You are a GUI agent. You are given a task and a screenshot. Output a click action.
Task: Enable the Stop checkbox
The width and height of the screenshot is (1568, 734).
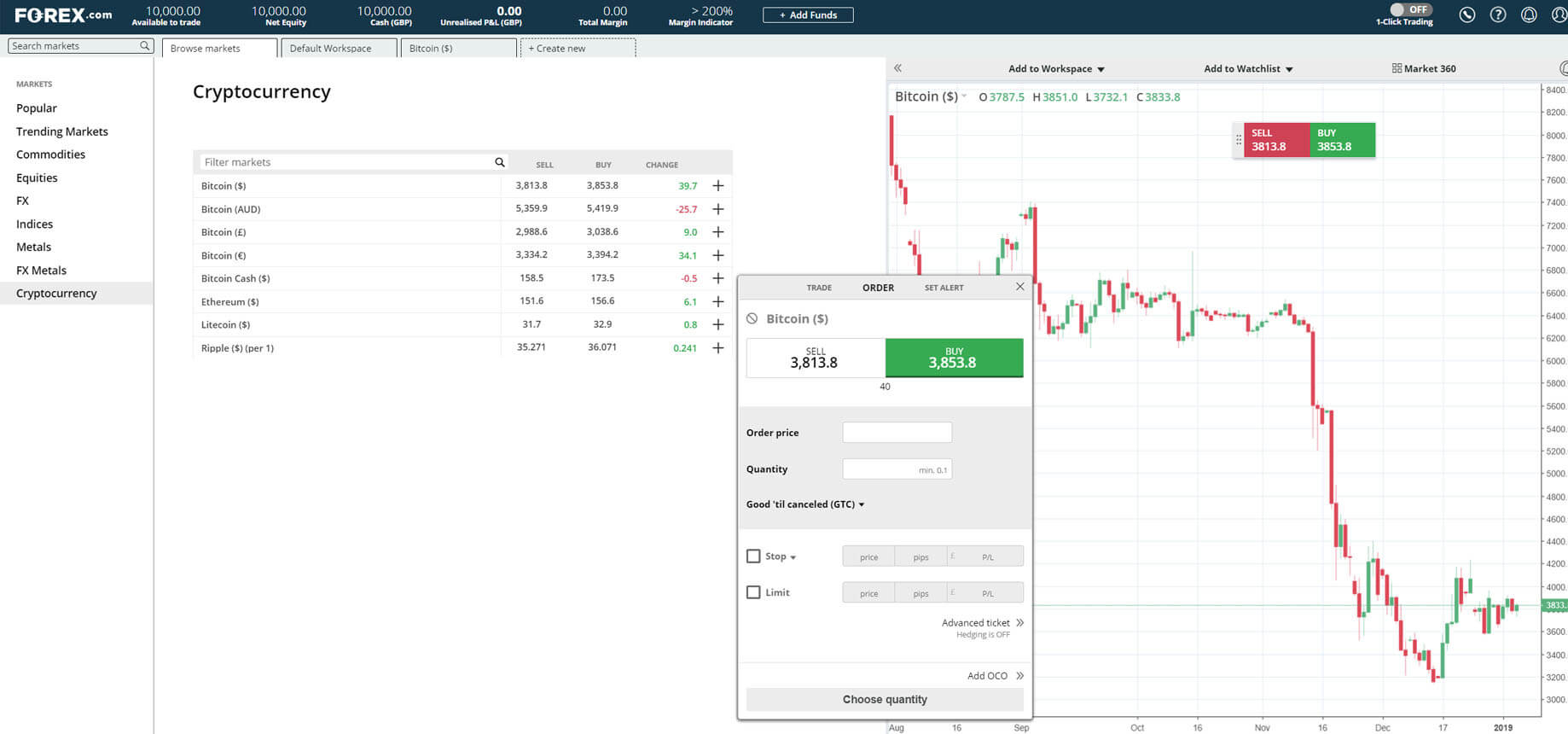click(x=753, y=556)
